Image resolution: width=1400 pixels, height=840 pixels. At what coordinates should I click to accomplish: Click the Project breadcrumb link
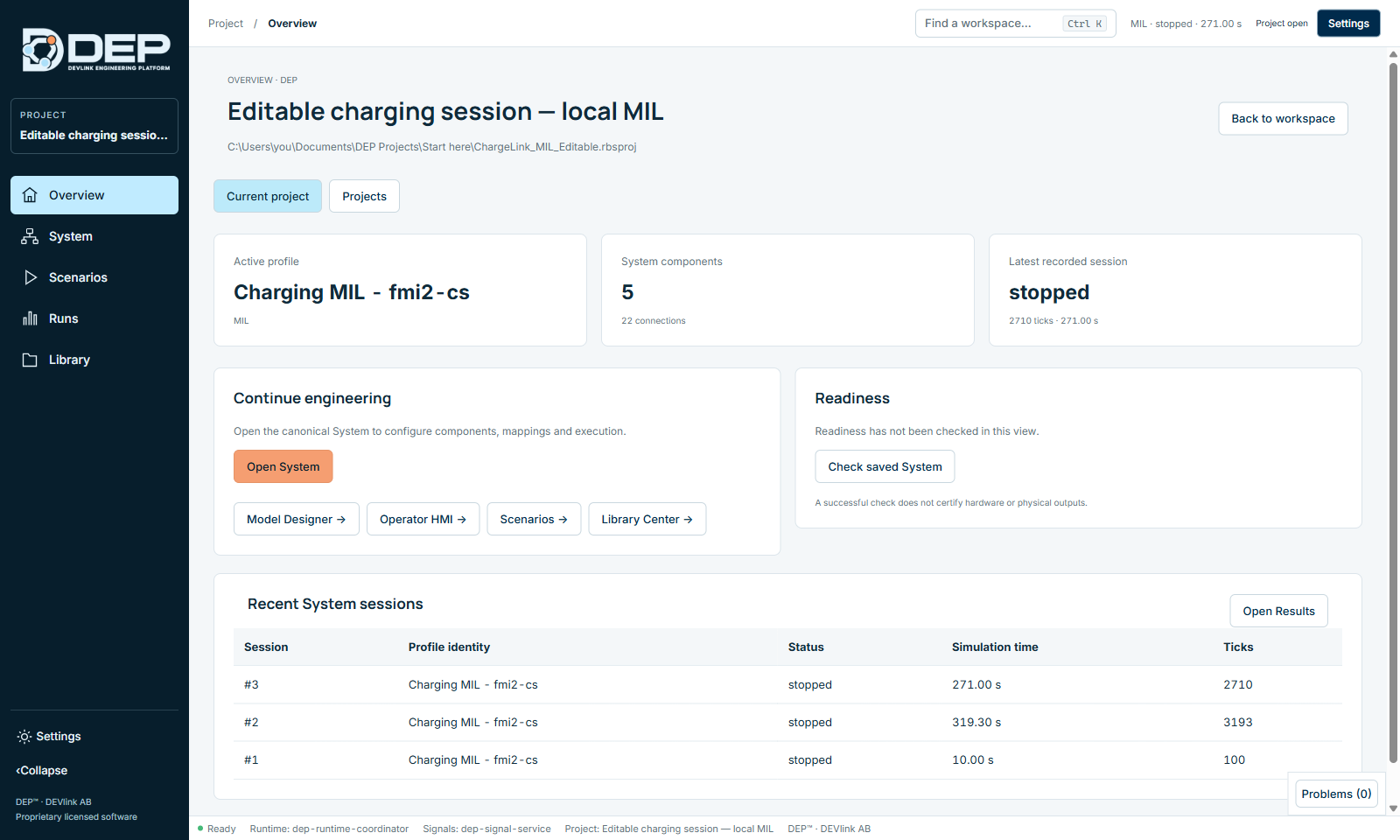coord(226,24)
